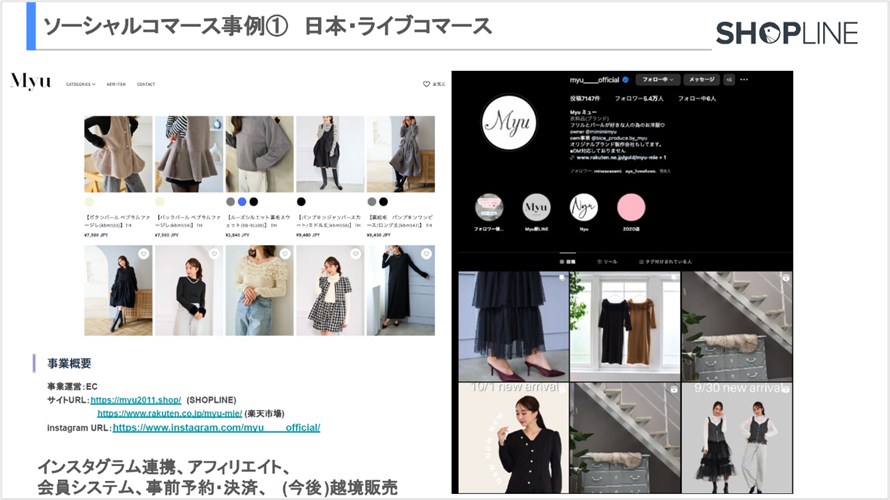Select black swatch under パンプキンジャンパースカート

(x=301, y=201)
